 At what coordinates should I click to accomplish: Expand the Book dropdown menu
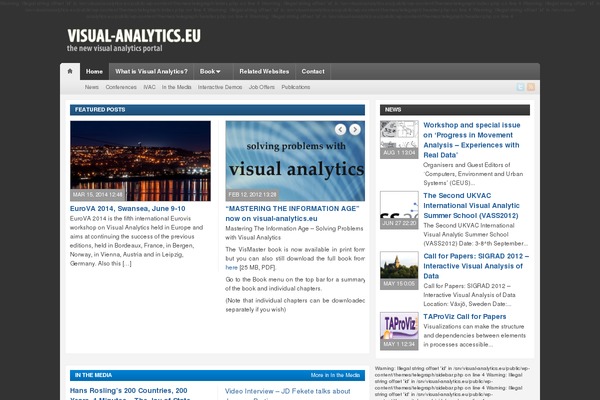click(x=210, y=72)
